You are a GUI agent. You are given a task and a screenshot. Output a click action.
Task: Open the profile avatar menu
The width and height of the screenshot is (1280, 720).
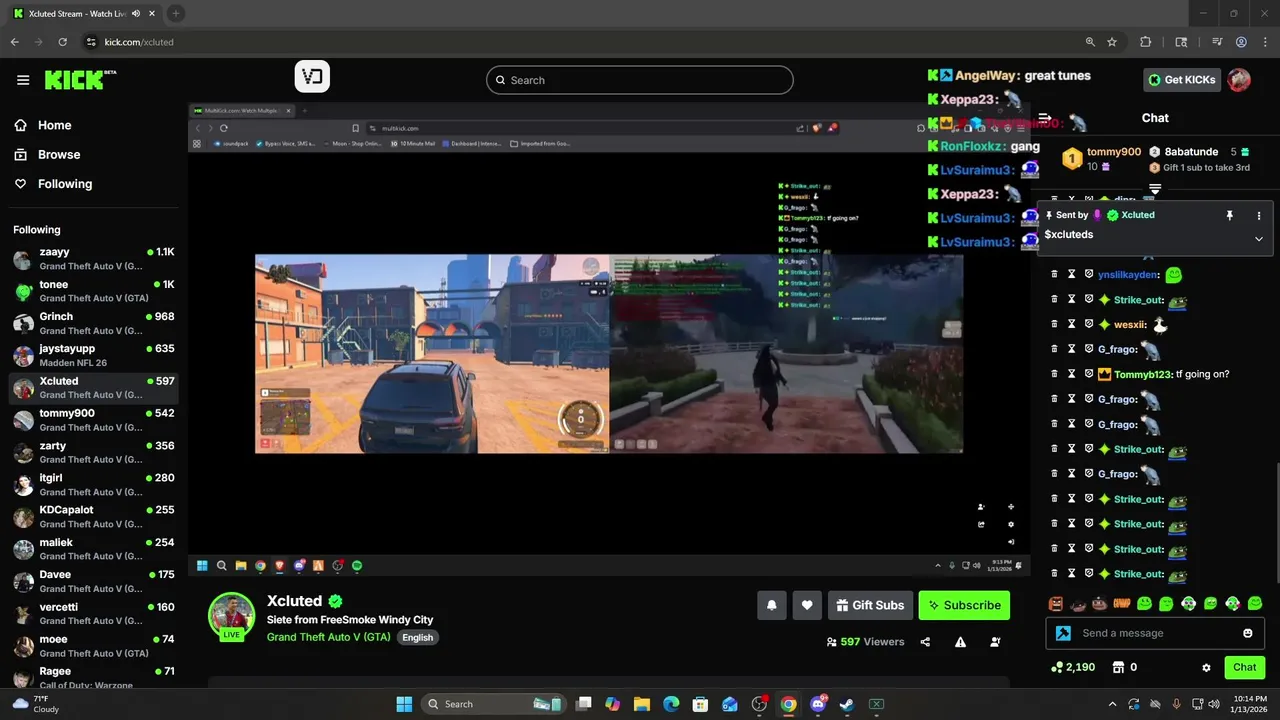tap(1239, 80)
